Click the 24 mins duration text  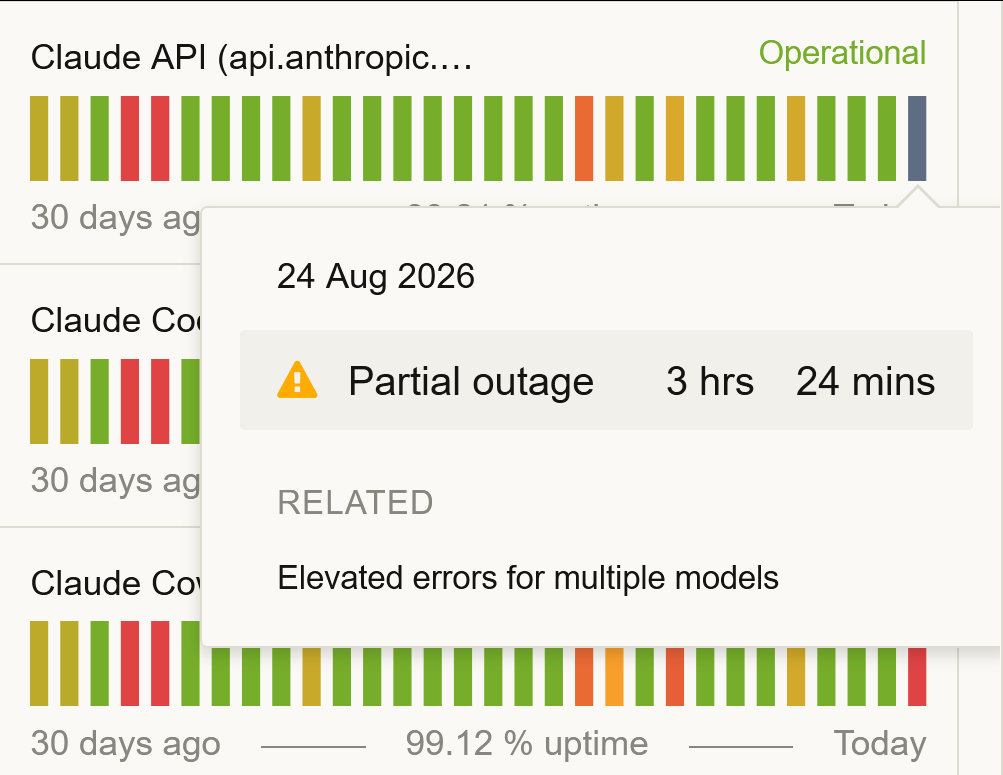click(x=865, y=381)
